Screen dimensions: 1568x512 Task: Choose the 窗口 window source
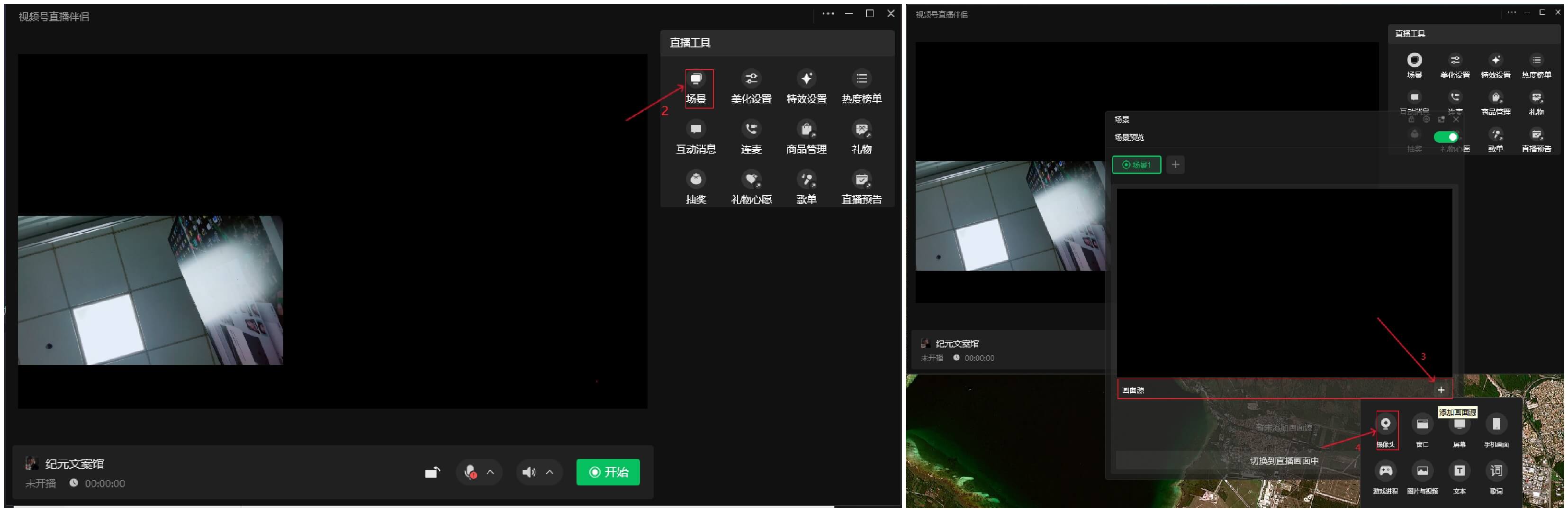pyautogui.click(x=1423, y=430)
